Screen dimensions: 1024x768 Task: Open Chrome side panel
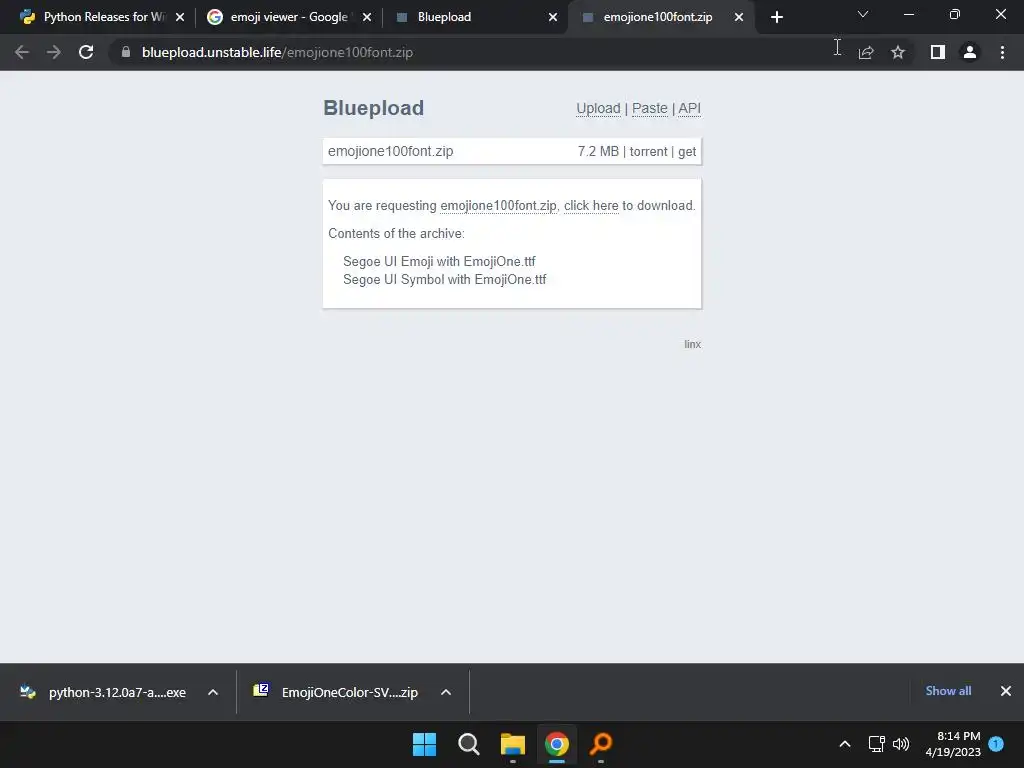point(938,52)
